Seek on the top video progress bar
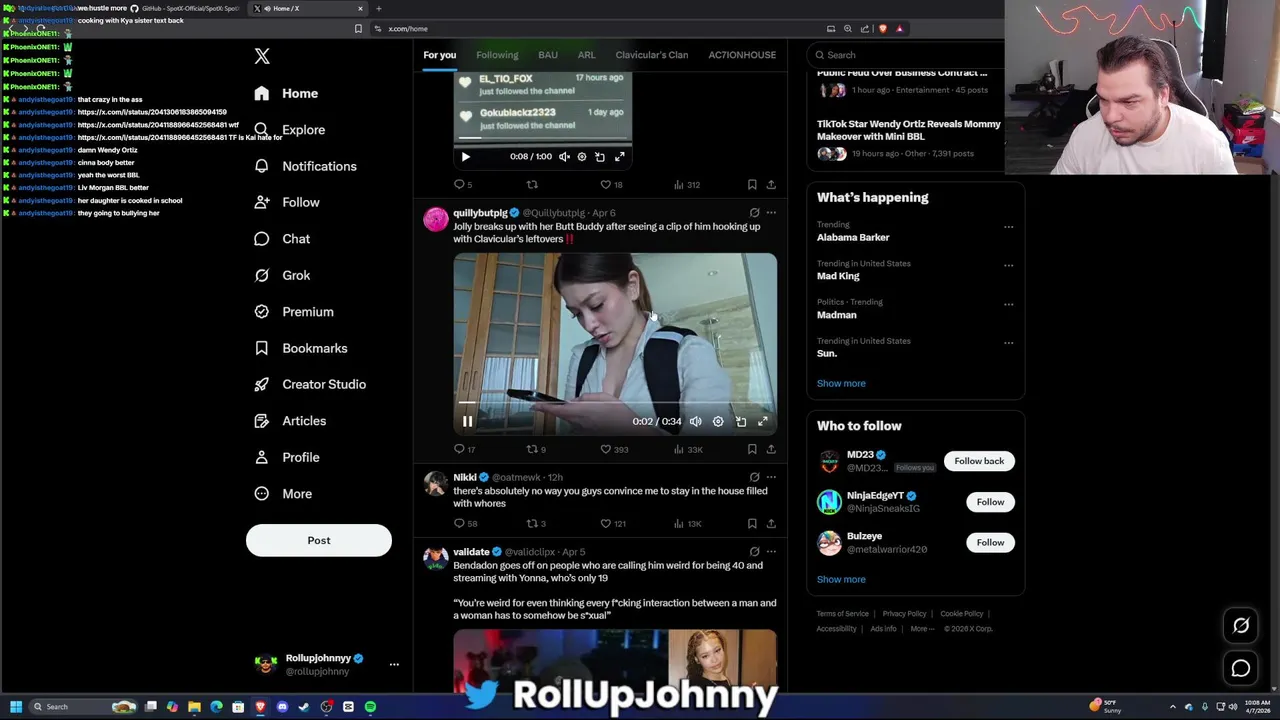 (x=543, y=139)
